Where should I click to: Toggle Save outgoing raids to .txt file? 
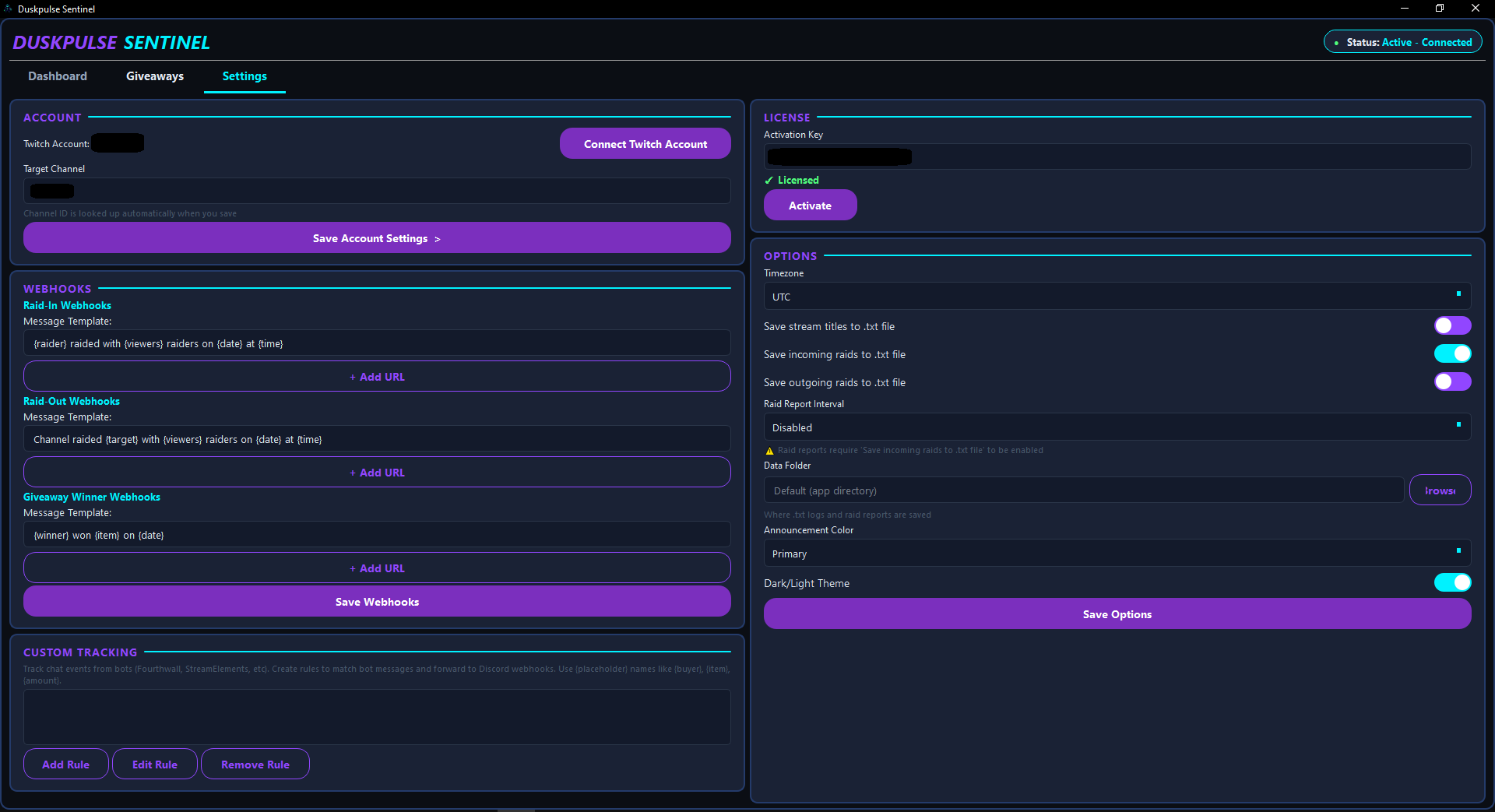point(1452,381)
